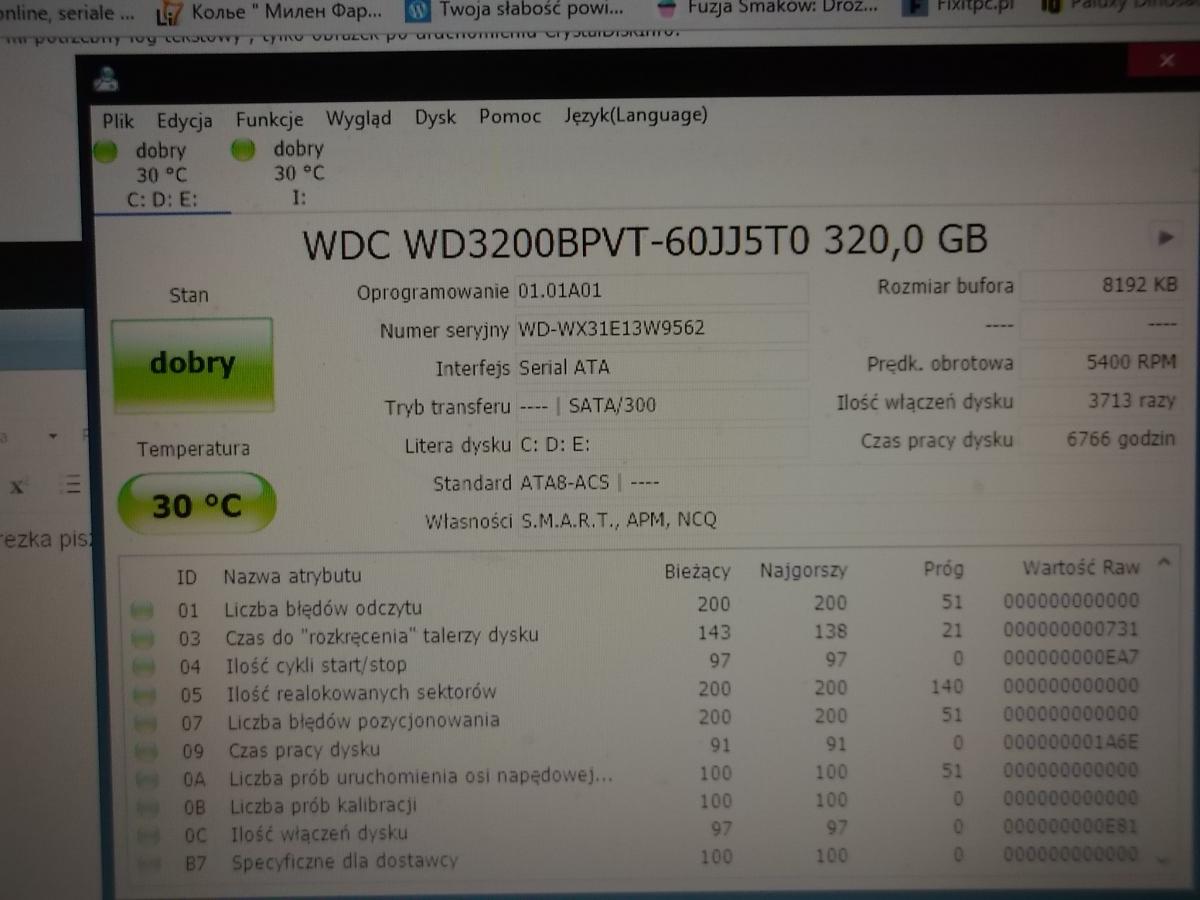This screenshot has width=1200, height=900.
Task: Select the 'Czas do "rozkręcenia" talerzy dysku' attribute
Action: point(382,635)
